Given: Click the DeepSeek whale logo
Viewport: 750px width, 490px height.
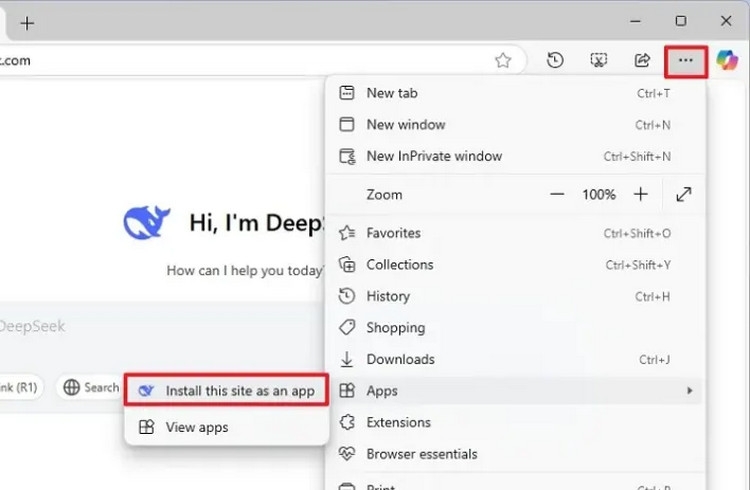Looking at the screenshot, I should (x=147, y=223).
